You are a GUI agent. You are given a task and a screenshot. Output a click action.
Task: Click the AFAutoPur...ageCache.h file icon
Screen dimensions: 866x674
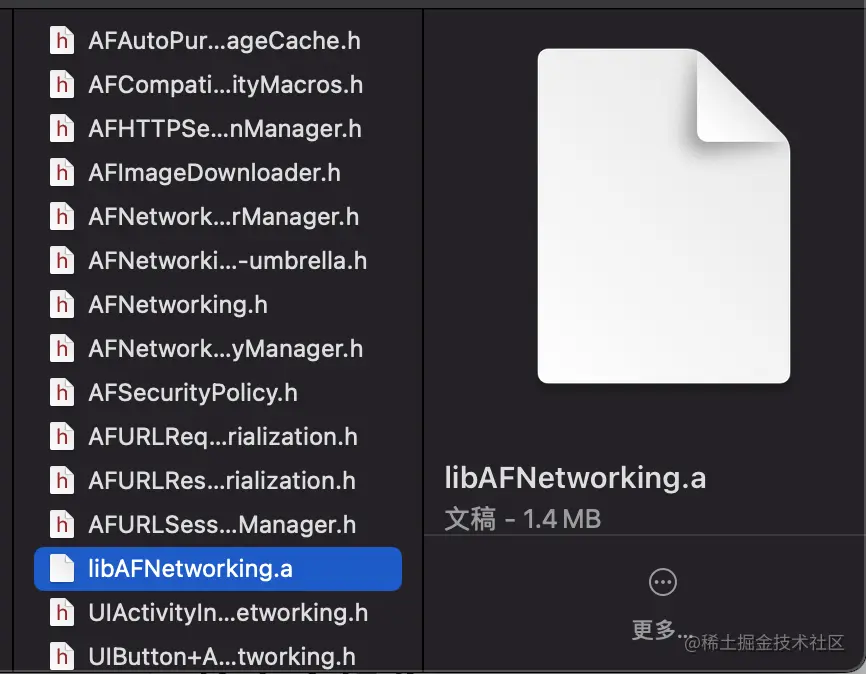62,41
